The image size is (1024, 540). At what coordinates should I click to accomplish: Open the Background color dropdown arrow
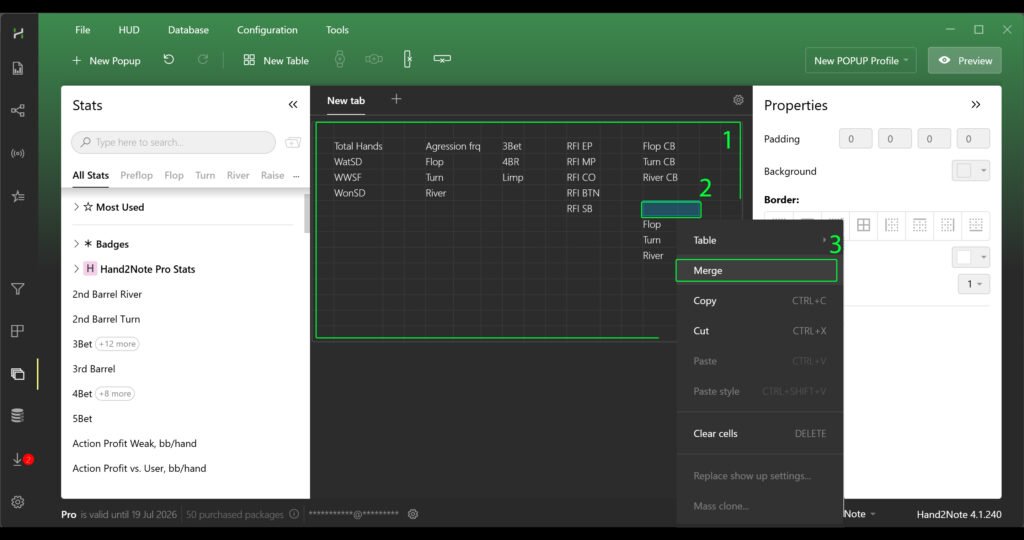click(984, 172)
